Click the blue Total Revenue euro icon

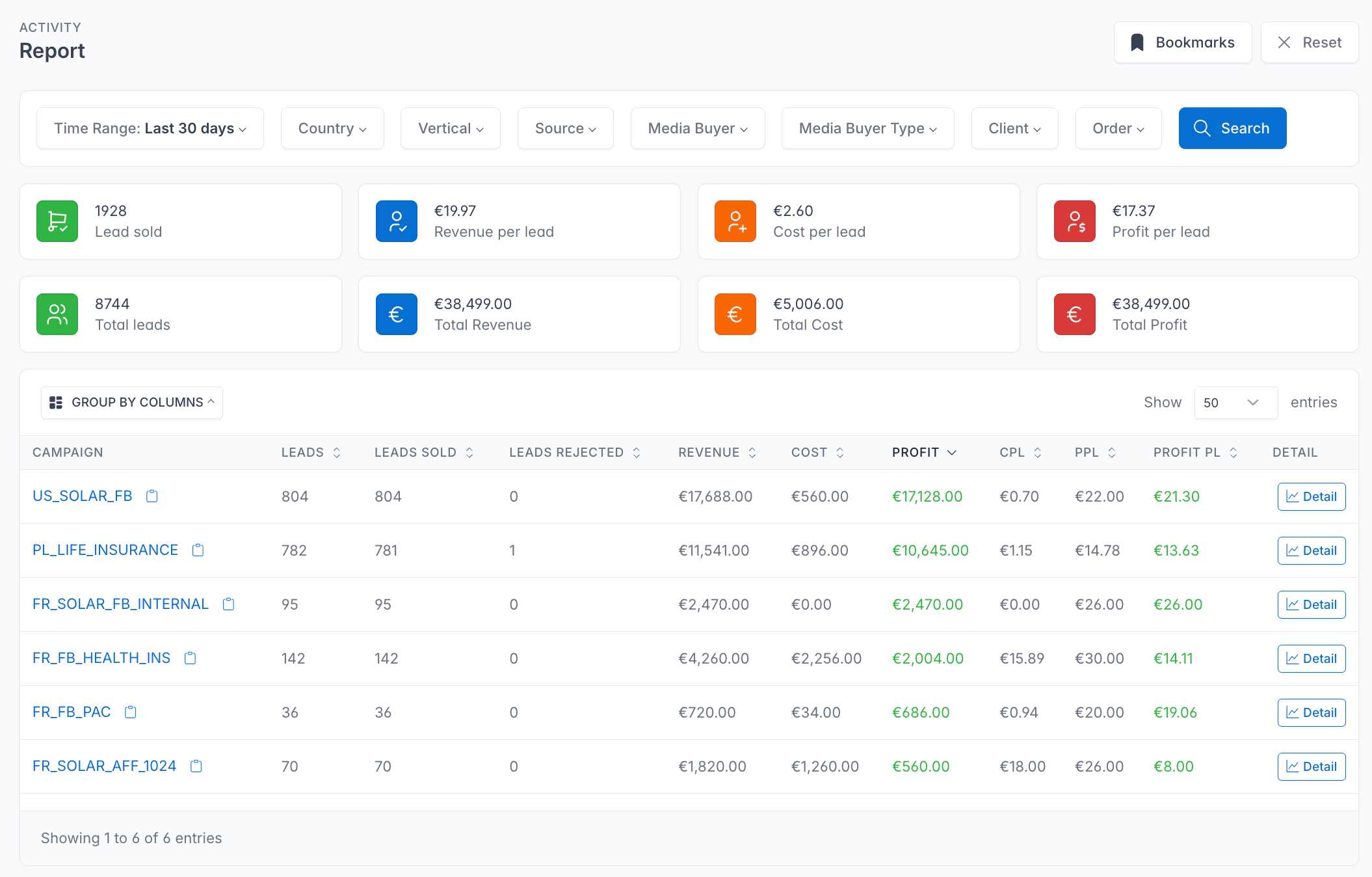[397, 314]
